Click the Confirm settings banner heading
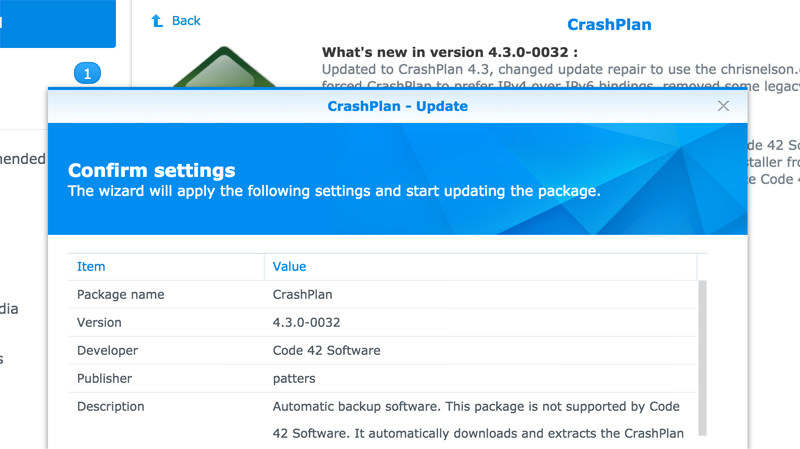Screen dimensions: 800x449 tap(152, 170)
